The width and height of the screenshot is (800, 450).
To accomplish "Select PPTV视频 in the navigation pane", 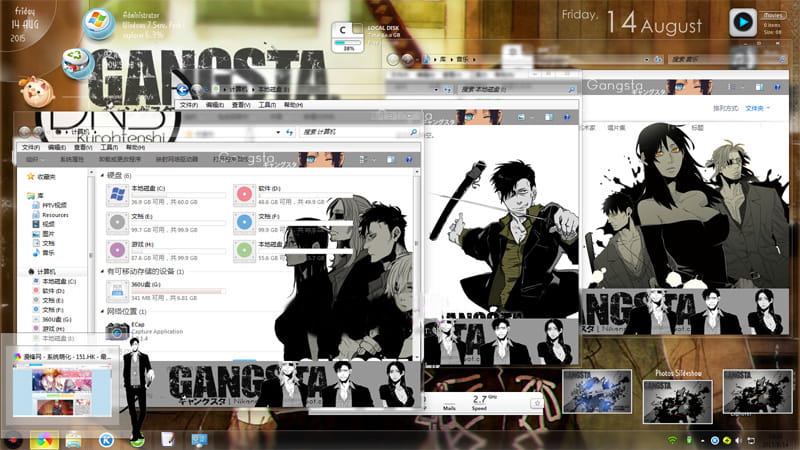I will coord(54,205).
